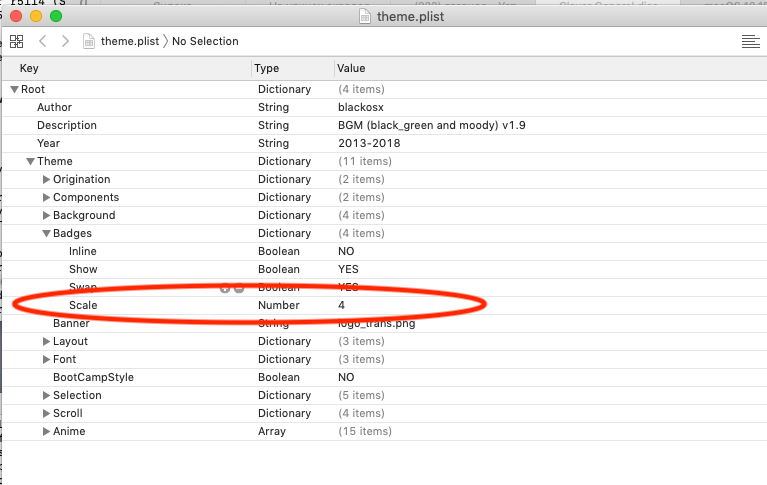Screen dimensions: 767x485
Task: Select the Scale key
Action: 83,305
